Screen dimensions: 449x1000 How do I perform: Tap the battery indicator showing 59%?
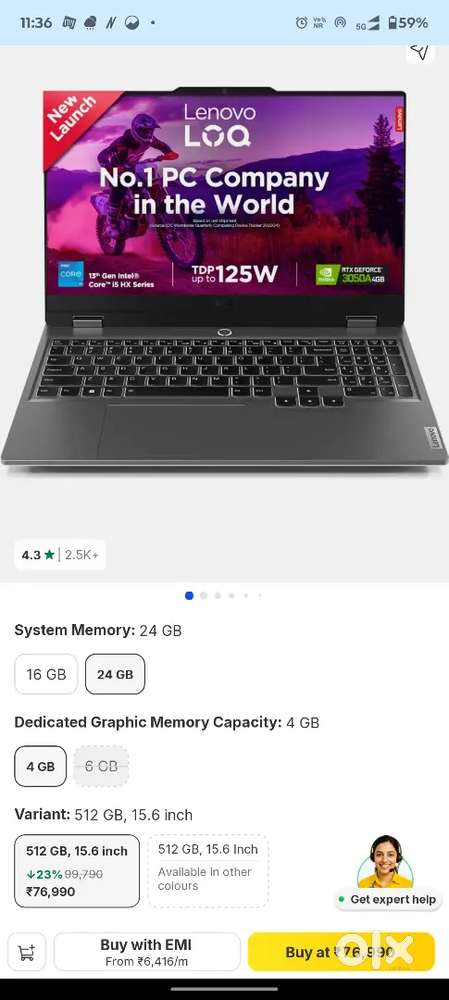(408, 23)
